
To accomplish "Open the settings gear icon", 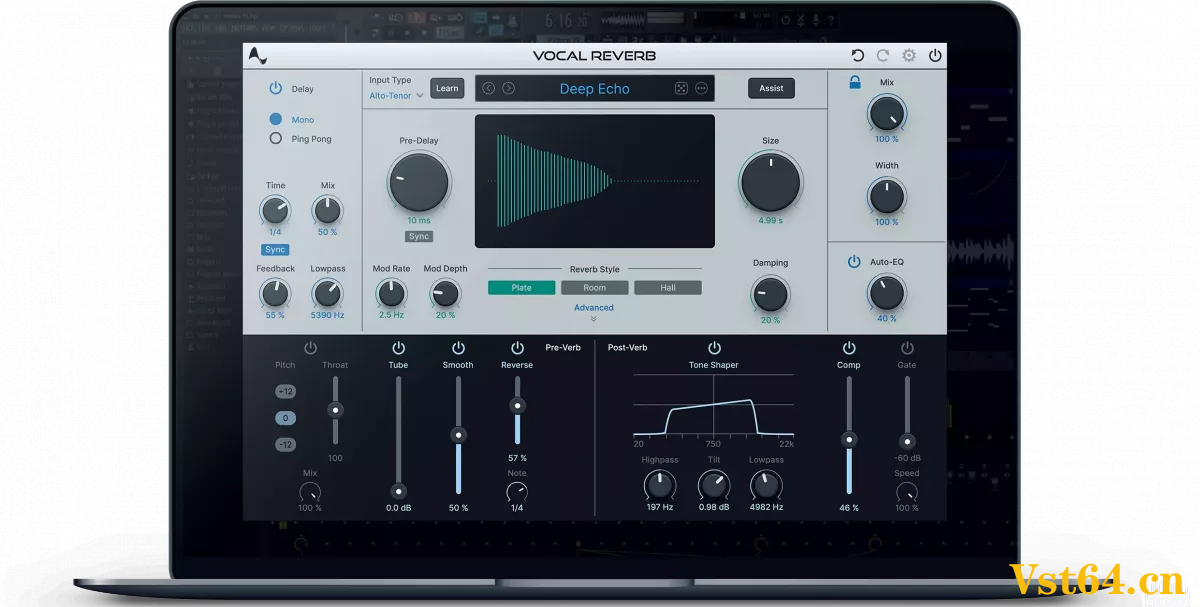I will (909, 56).
